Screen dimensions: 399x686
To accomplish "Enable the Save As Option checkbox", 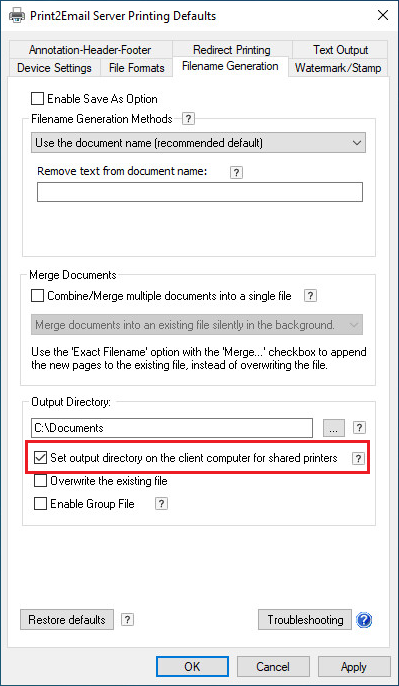I will tap(38, 99).
